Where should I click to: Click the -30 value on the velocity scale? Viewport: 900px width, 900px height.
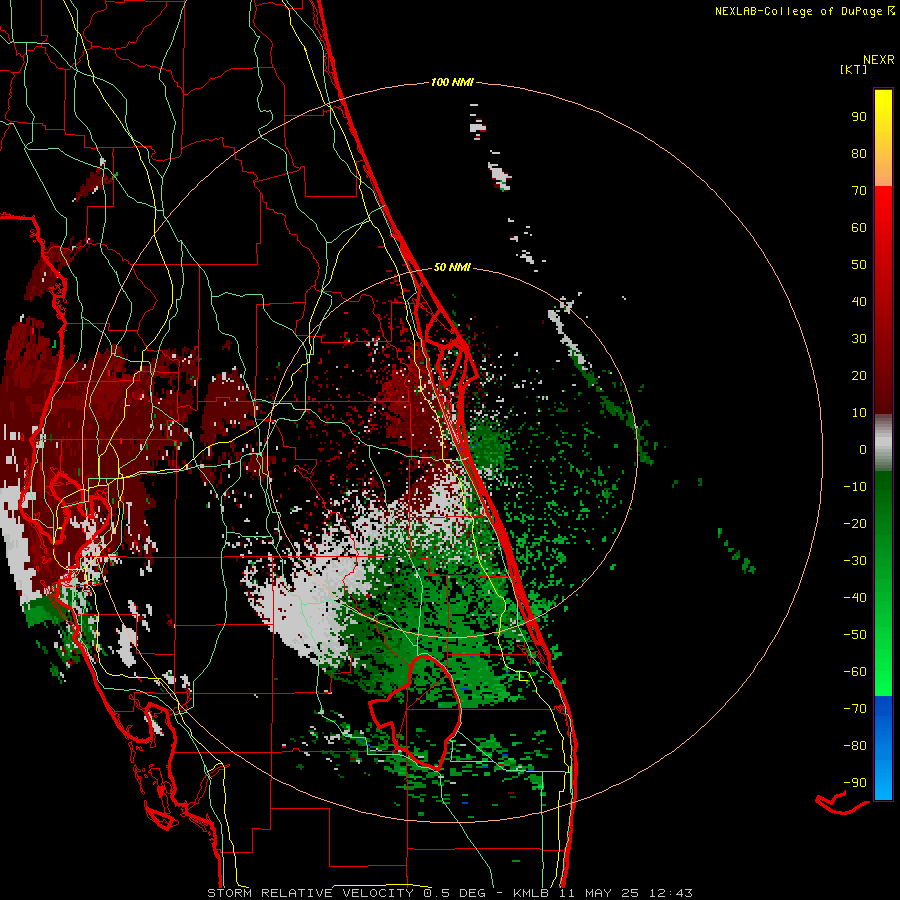[x=855, y=561]
